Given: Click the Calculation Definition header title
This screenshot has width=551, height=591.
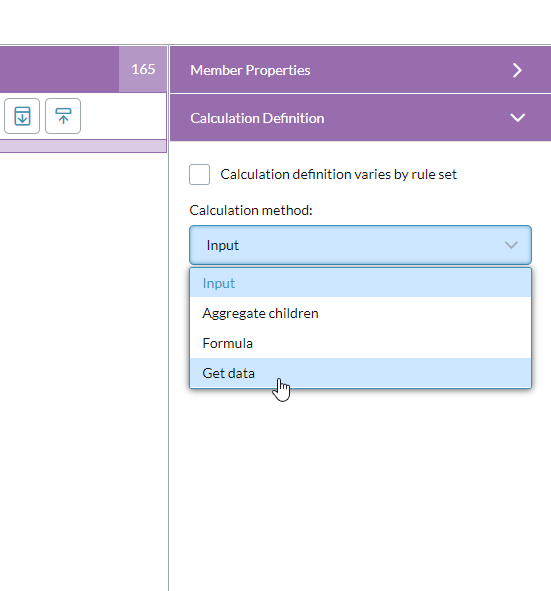Looking at the screenshot, I should point(257,118).
